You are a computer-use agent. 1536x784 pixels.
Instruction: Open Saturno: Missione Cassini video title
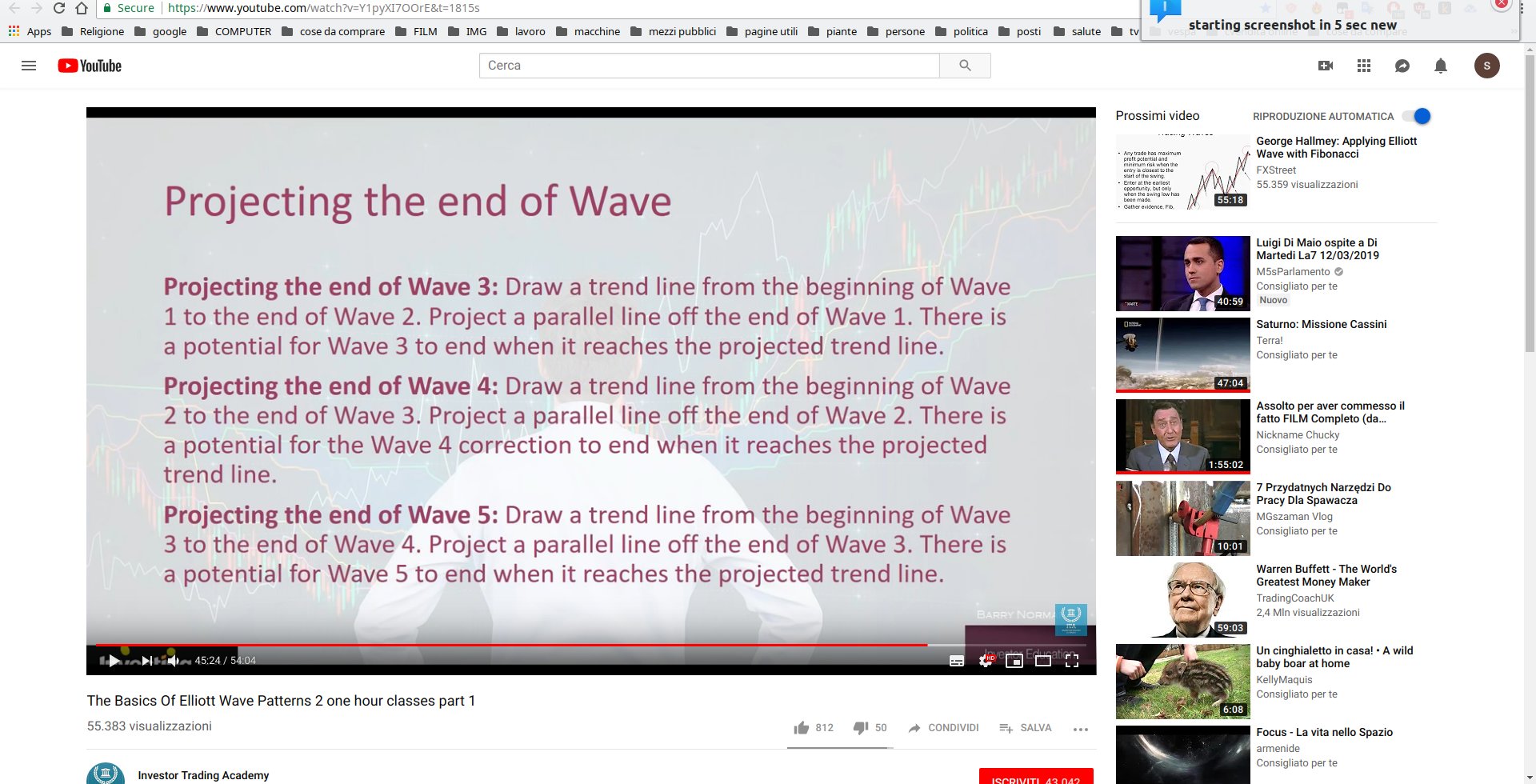click(1321, 324)
